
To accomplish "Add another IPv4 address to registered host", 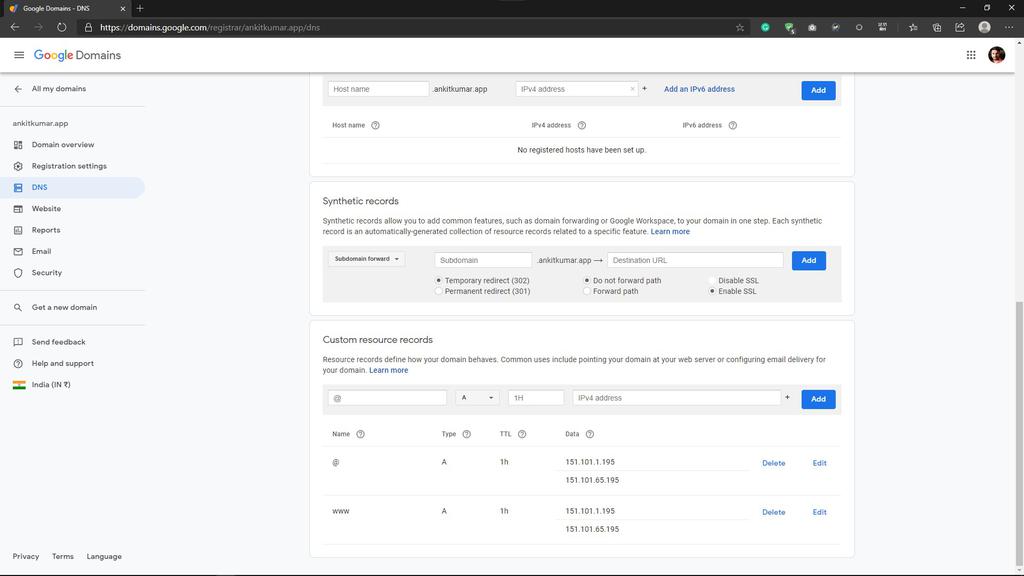I will pyautogui.click(x=645, y=88).
